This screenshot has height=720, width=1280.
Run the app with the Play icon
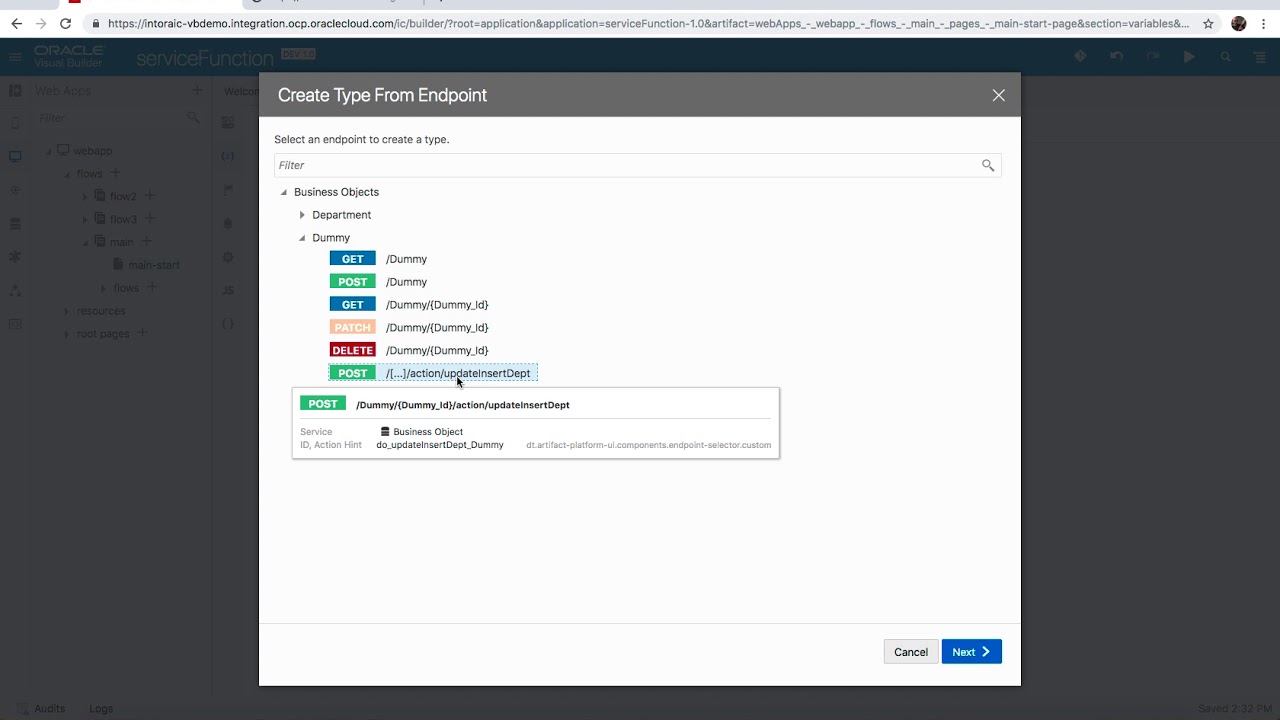pos(1189,57)
